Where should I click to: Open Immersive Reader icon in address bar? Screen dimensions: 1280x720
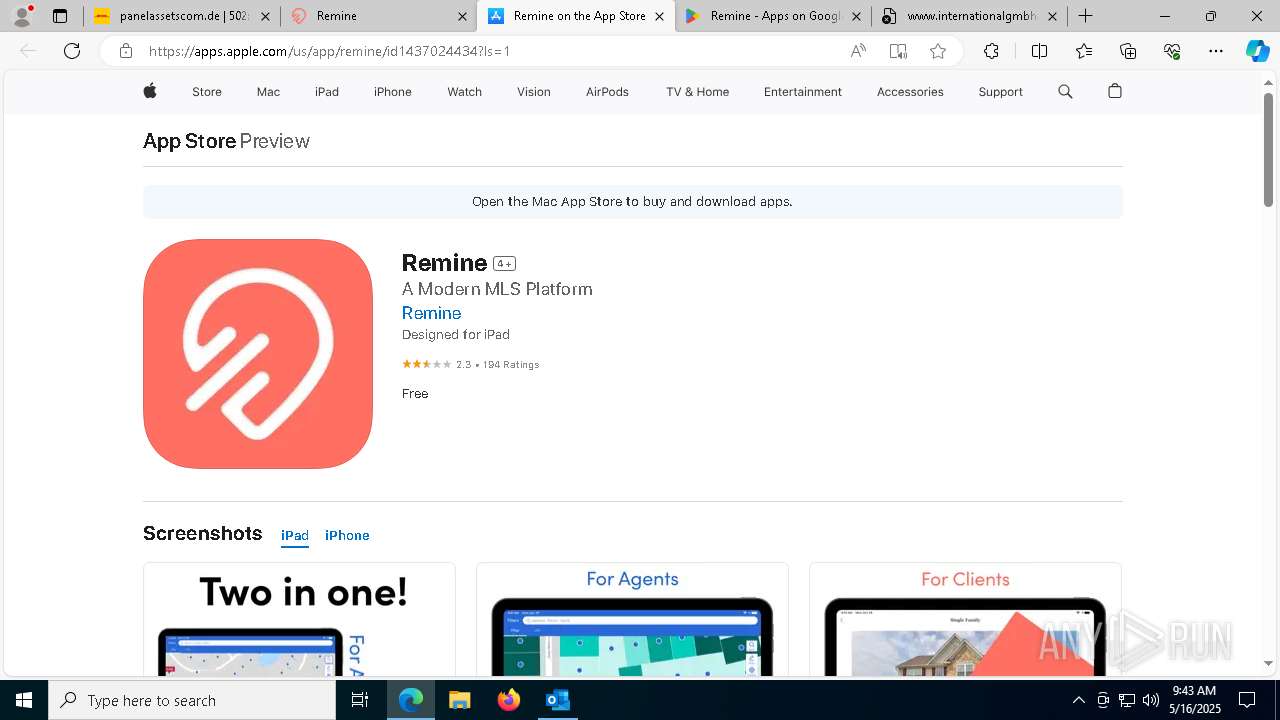[898, 51]
